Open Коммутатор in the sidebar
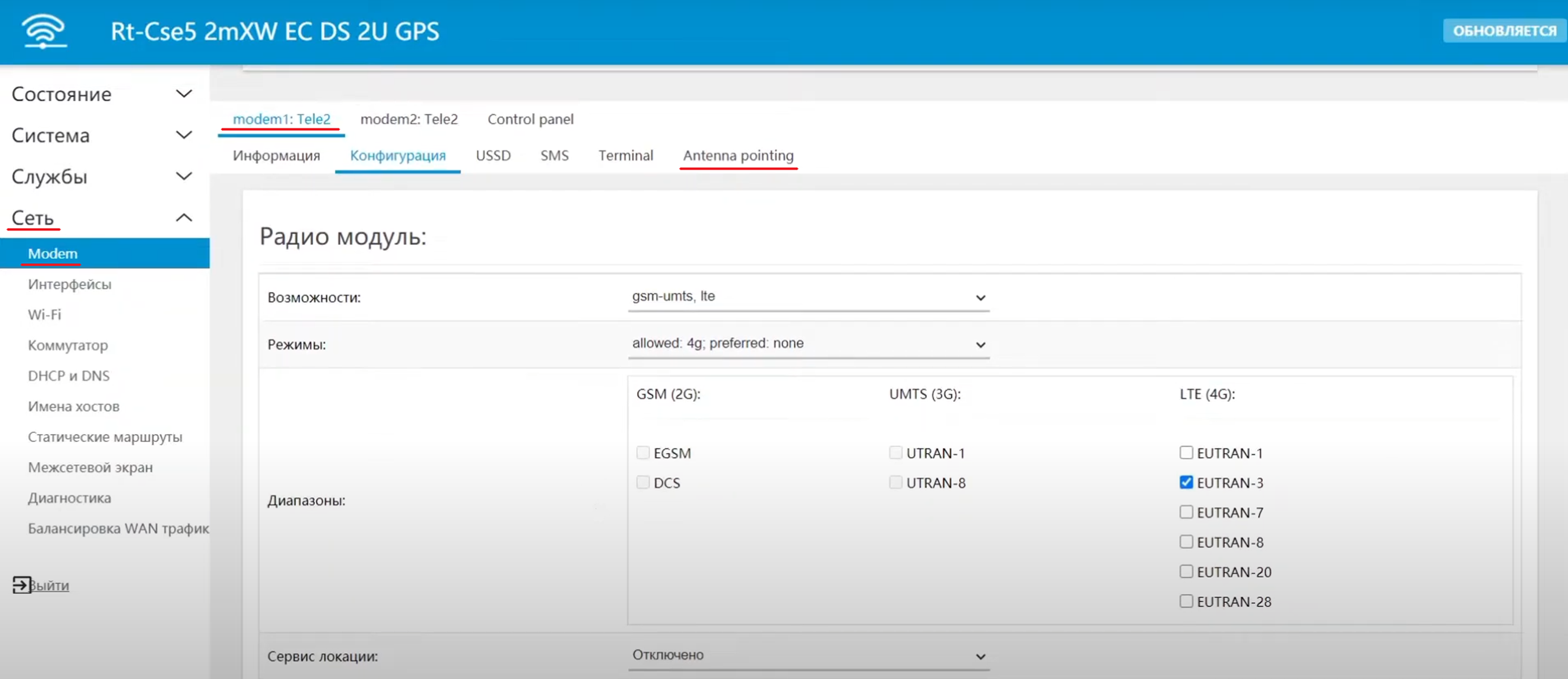The height and width of the screenshot is (679, 1568). click(68, 345)
